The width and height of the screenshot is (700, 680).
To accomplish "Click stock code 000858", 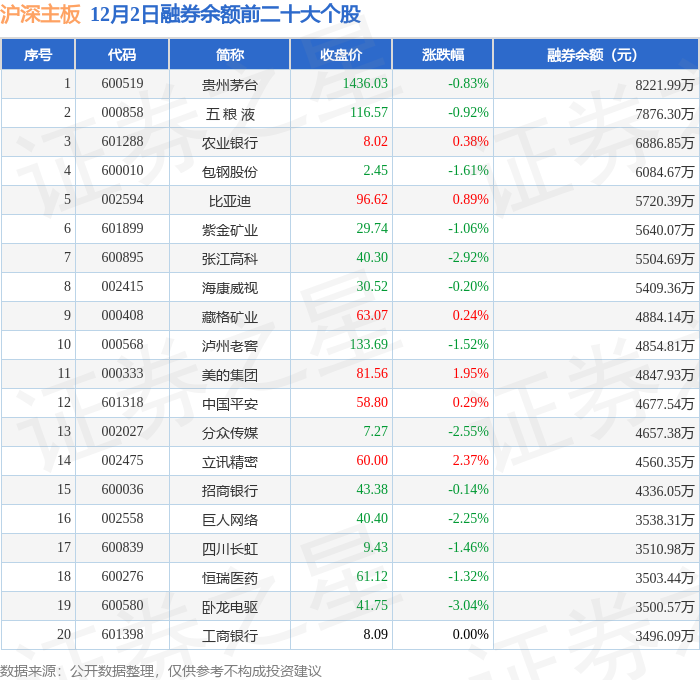I will 122,113.
